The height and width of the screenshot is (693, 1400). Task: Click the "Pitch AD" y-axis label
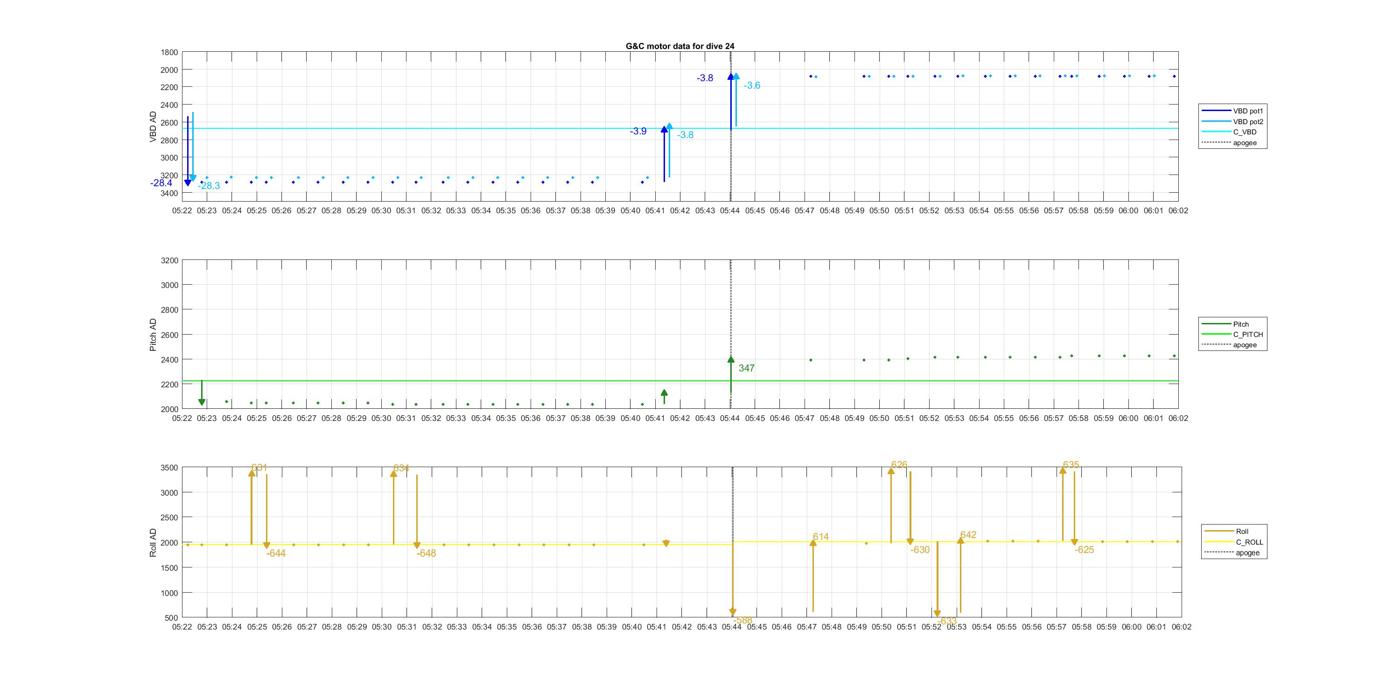(154, 335)
